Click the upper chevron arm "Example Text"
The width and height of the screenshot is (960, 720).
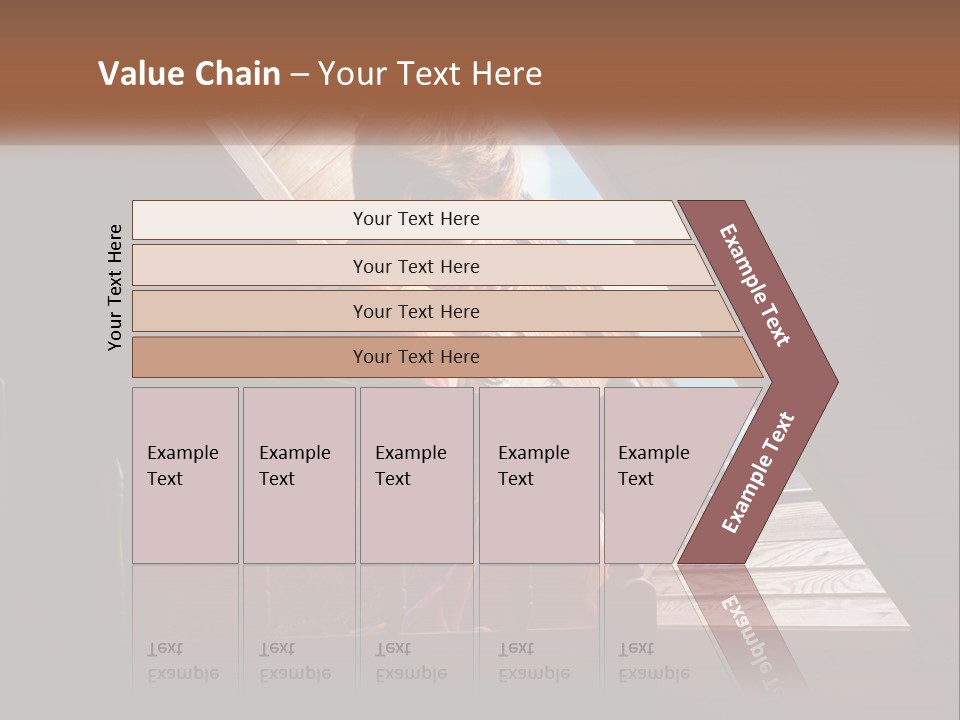click(x=755, y=285)
